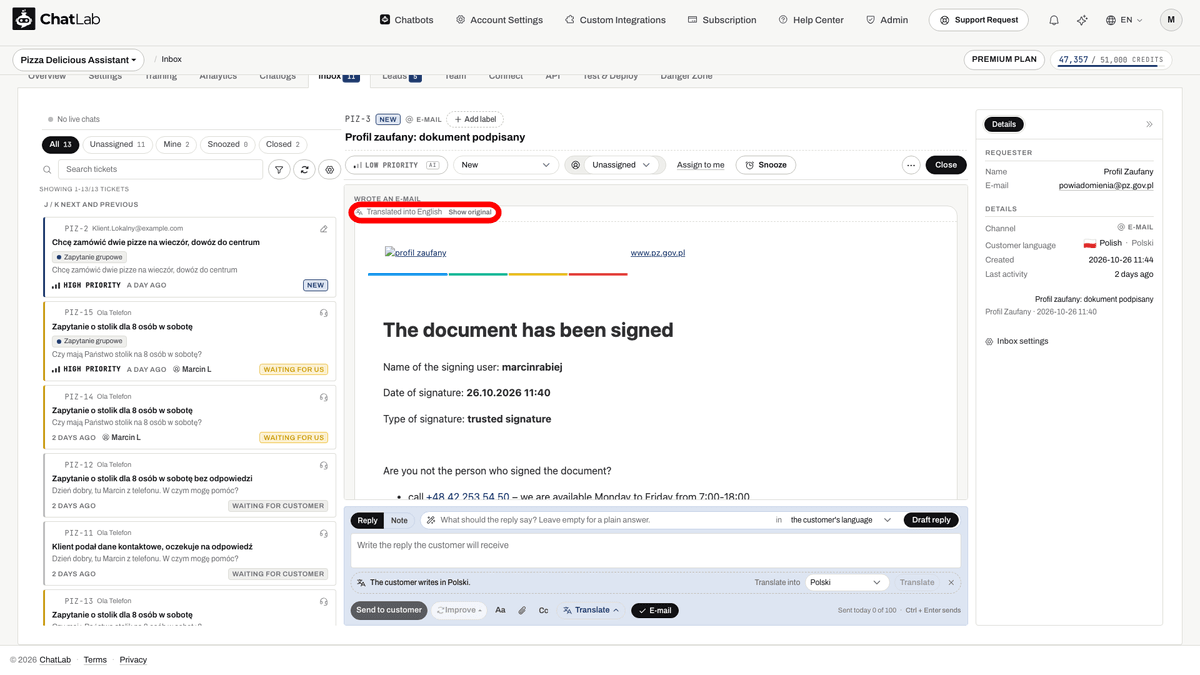
Task: Show original untranslated email
Action: pyautogui.click(x=470, y=213)
